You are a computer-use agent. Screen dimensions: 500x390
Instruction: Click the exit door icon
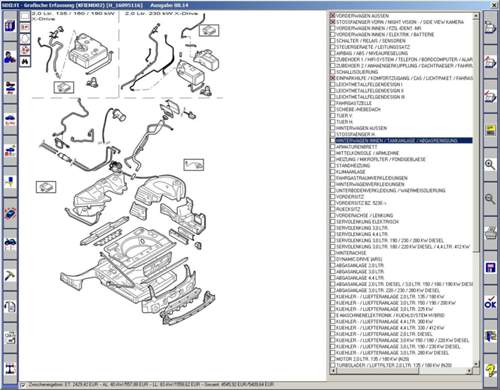coord(490,336)
